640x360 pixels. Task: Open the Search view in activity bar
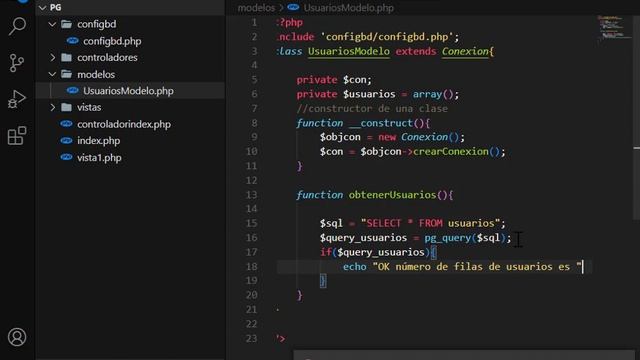pos(17,27)
